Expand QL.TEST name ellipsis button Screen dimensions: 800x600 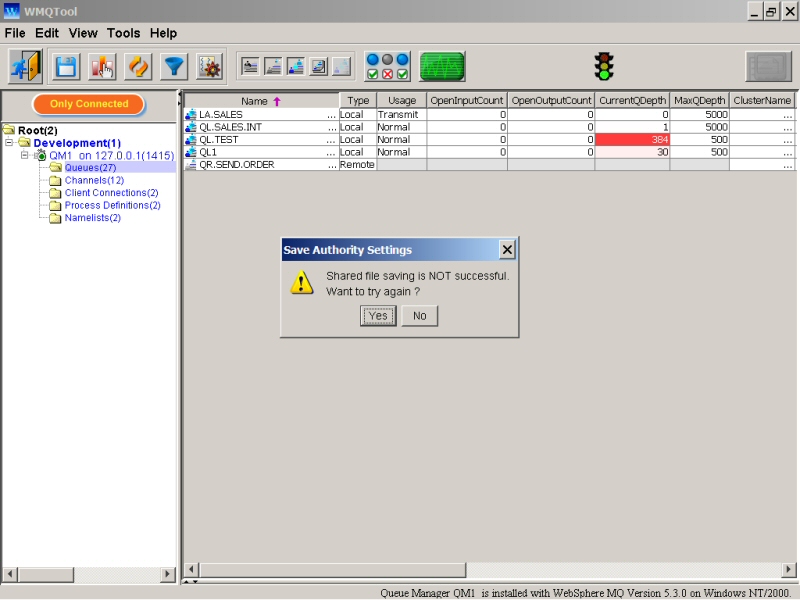tap(332, 140)
